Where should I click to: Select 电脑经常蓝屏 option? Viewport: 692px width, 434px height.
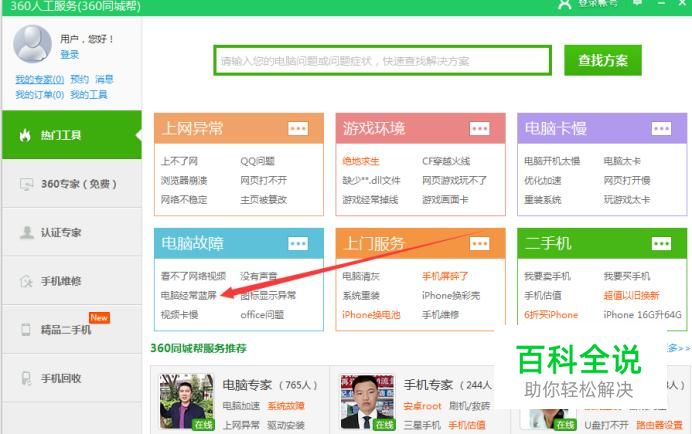click(188, 295)
